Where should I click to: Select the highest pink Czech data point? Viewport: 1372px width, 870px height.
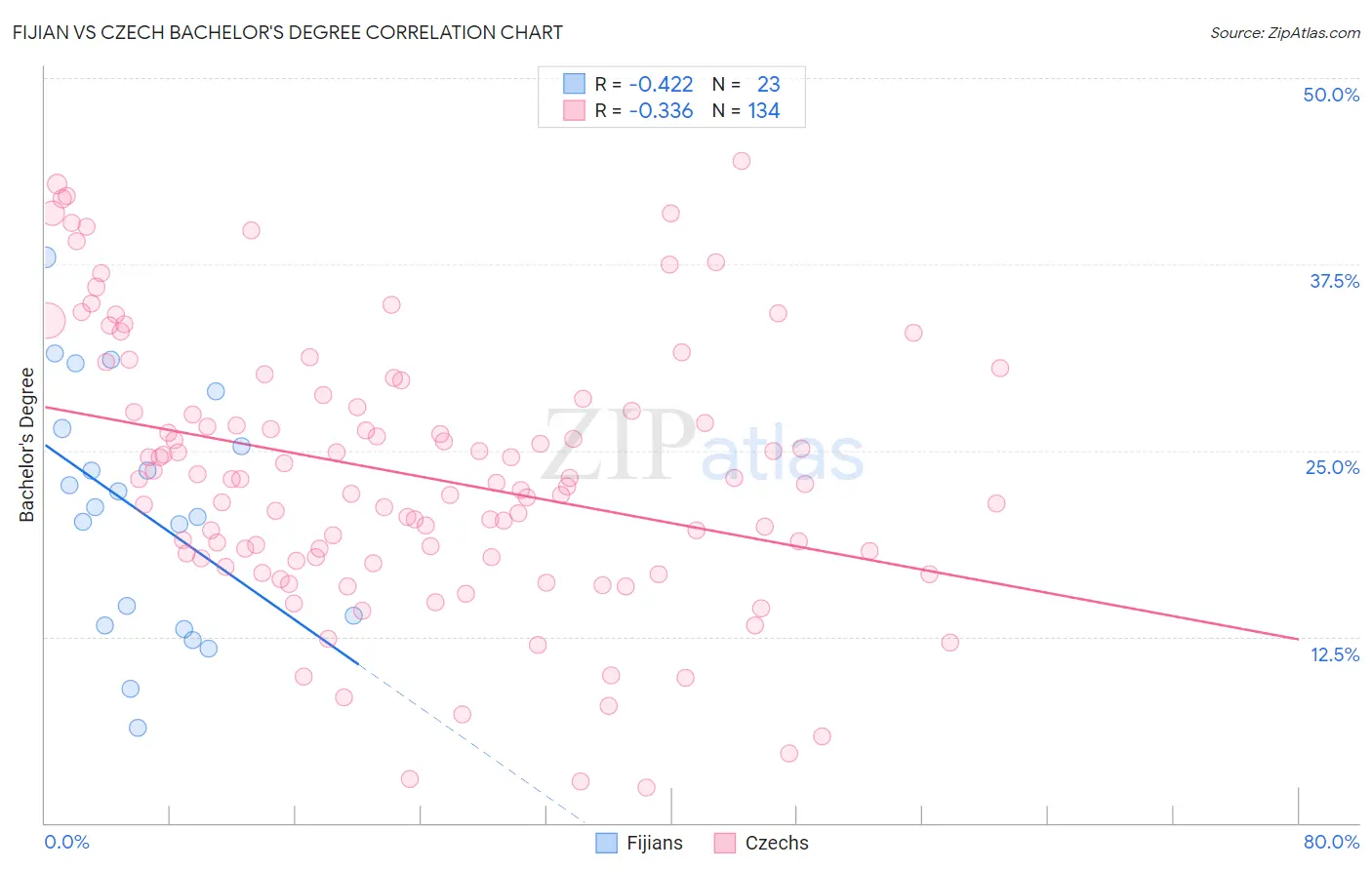pyautogui.click(x=742, y=161)
